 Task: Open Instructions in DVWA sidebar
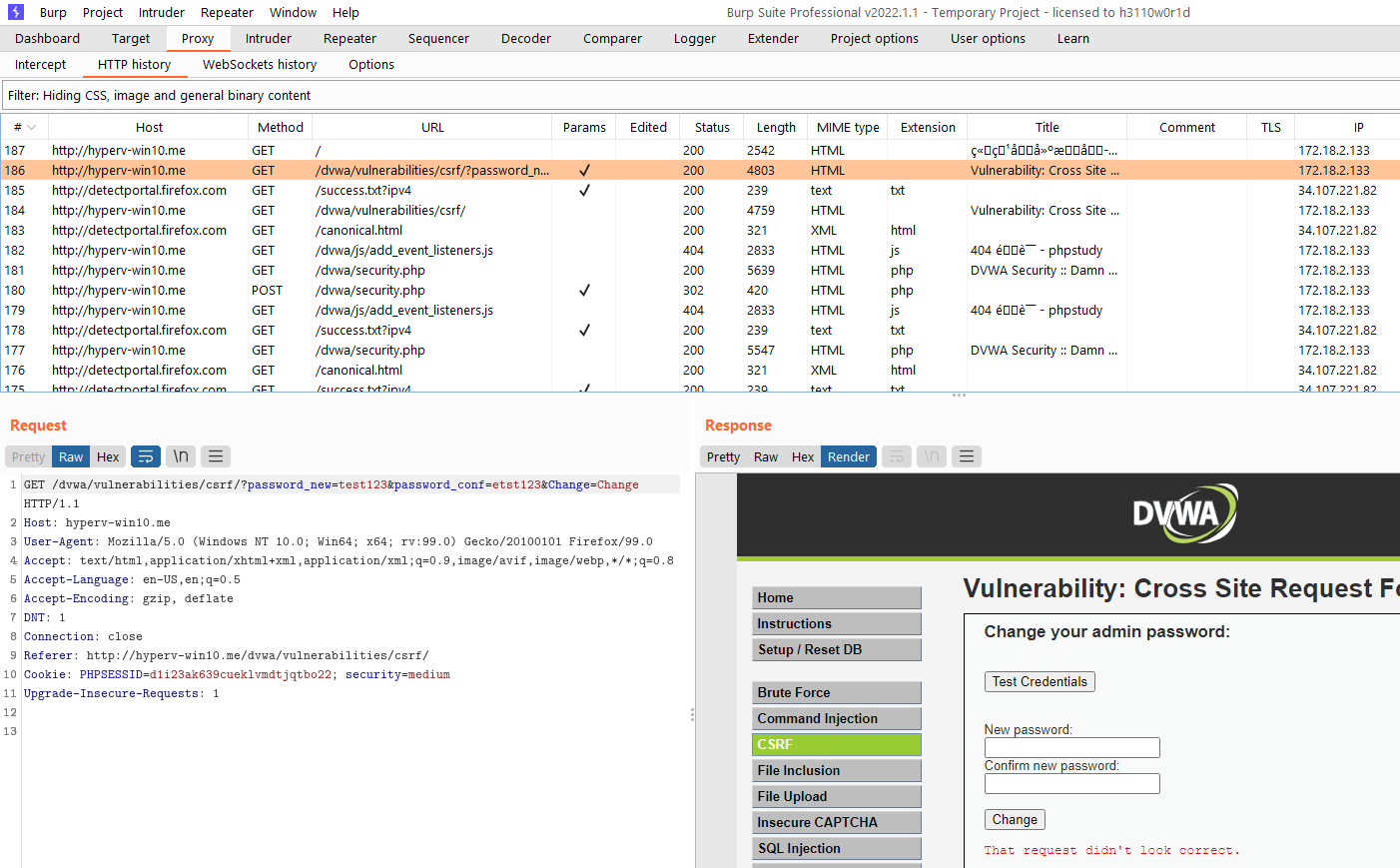[x=837, y=623]
